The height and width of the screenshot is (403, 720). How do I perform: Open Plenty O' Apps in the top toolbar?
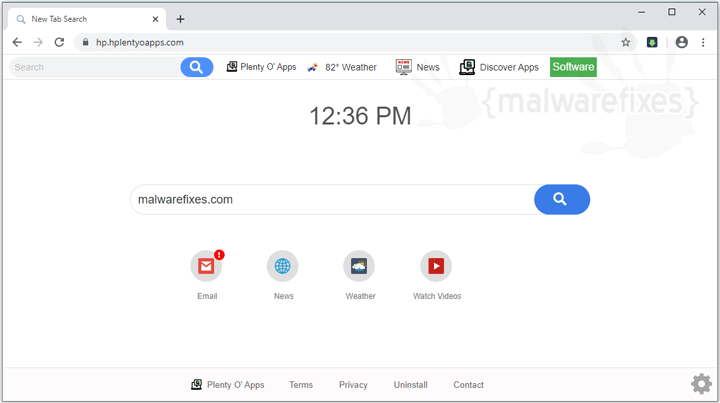point(261,67)
